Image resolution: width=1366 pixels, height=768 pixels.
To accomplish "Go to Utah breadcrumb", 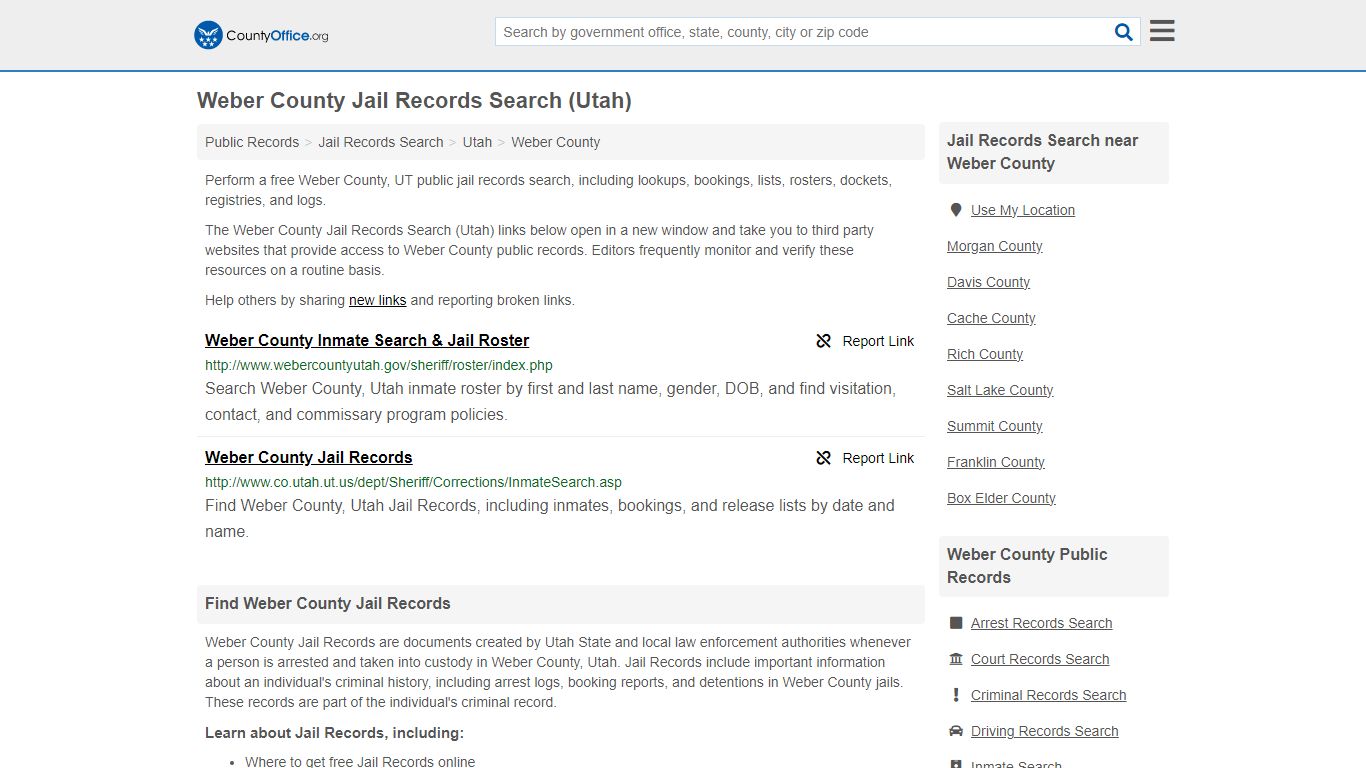I will click(x=477, y=142).
